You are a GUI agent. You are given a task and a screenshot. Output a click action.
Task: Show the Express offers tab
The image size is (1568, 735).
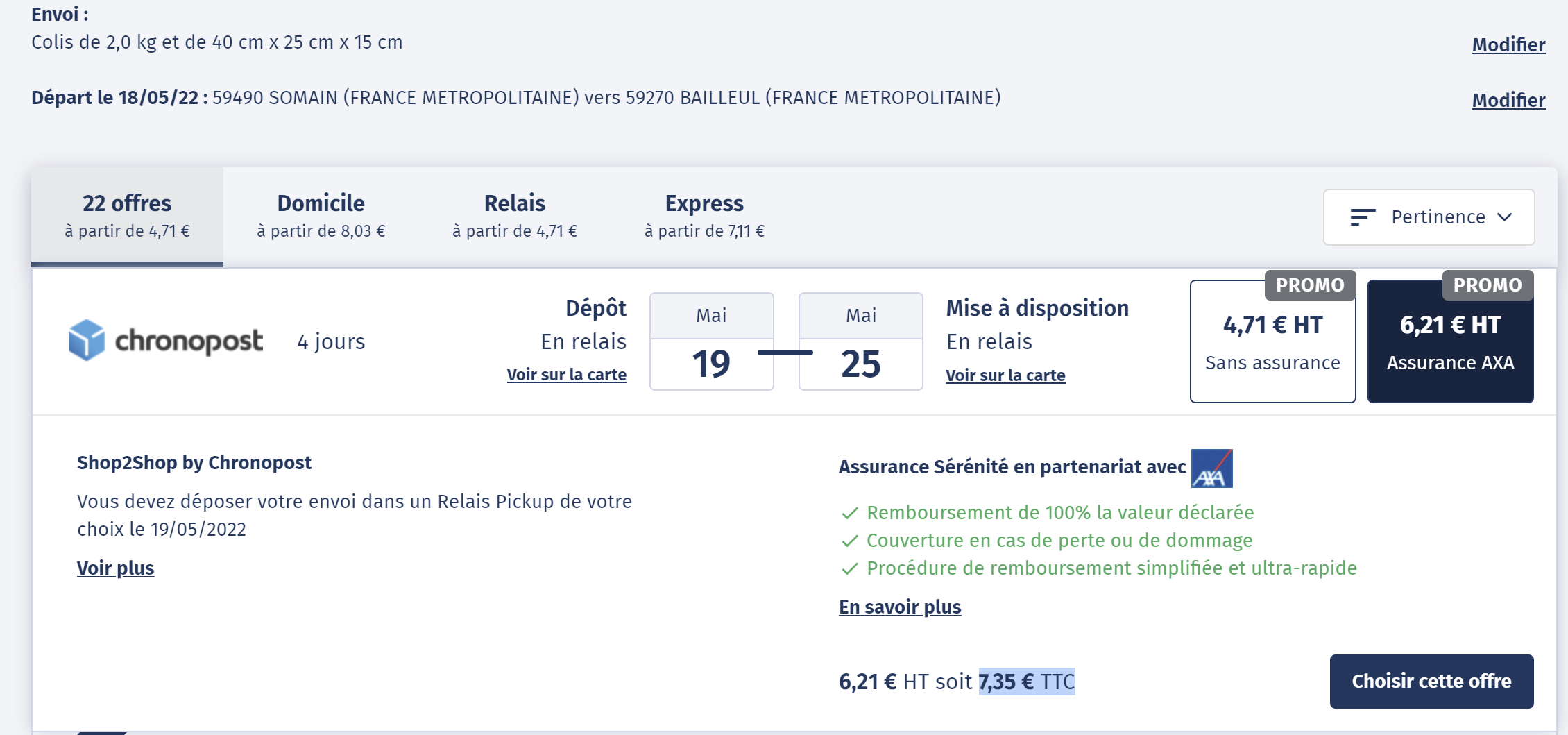point(704,216)
